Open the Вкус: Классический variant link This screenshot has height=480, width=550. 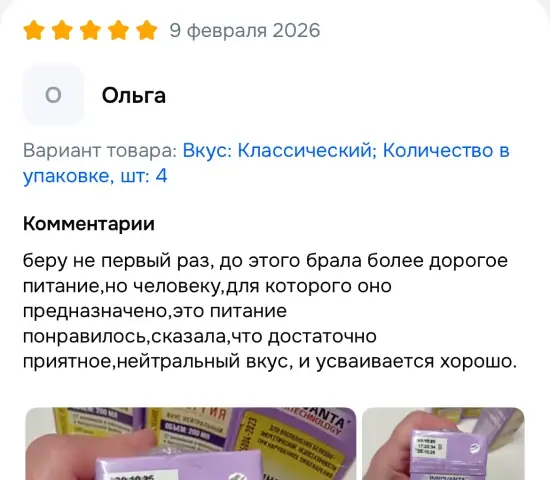tap(277, 151)
